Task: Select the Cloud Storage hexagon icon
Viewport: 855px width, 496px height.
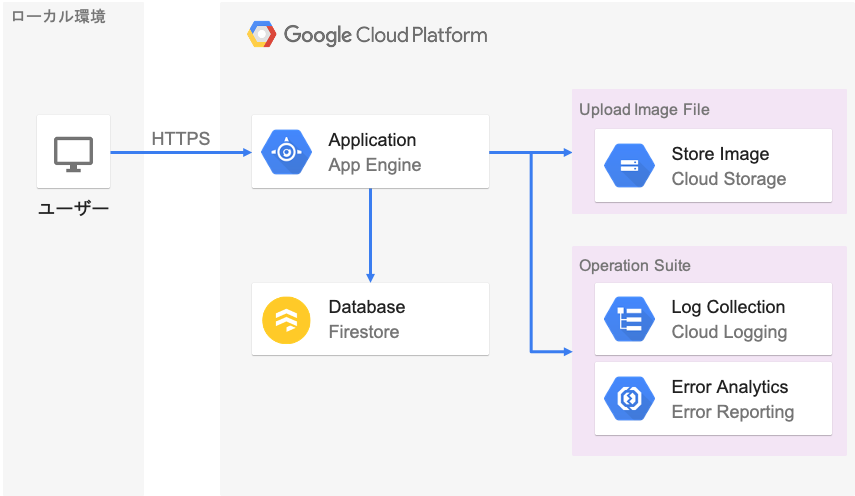Action: click(629, 166)
